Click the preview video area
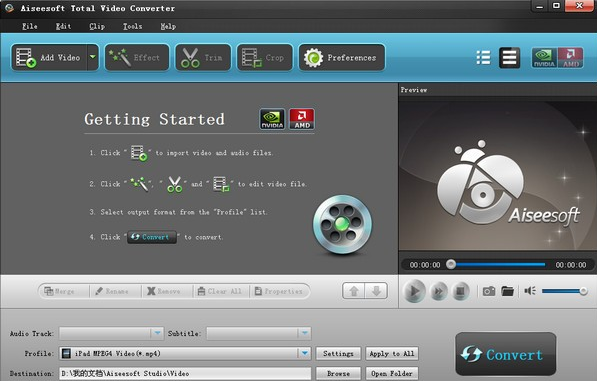597x381 pixels. [x=497, y=176]
